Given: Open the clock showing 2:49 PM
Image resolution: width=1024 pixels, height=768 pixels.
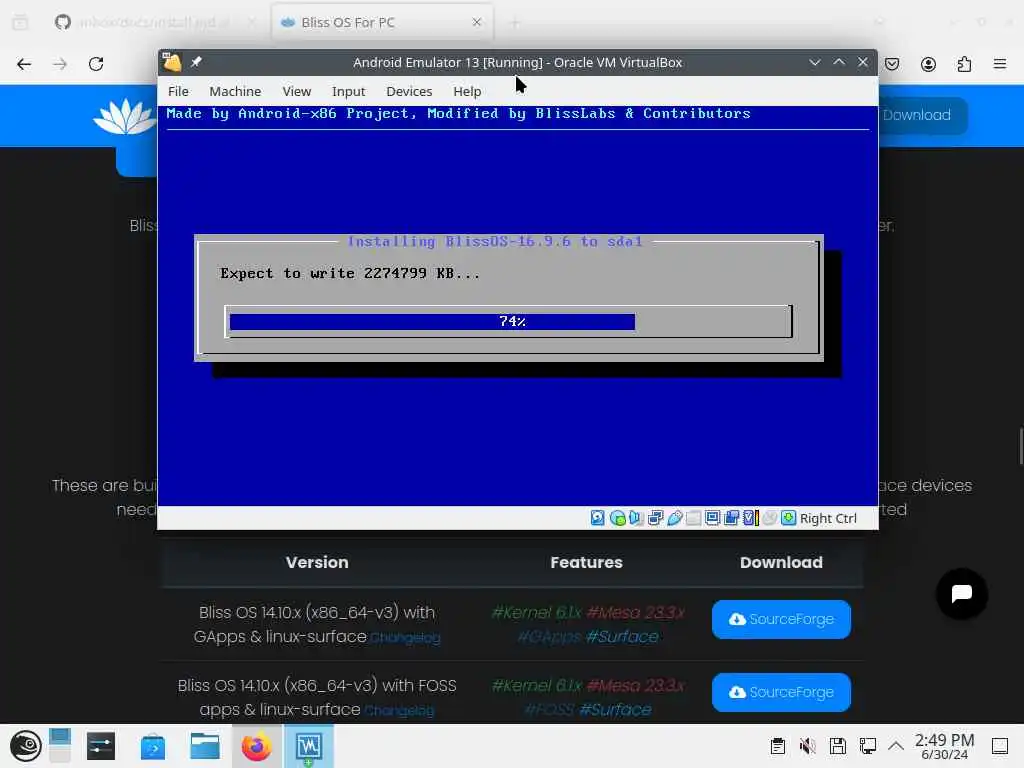Looking at the screenshot, I should pyautogui.click(x=944, y=746).
